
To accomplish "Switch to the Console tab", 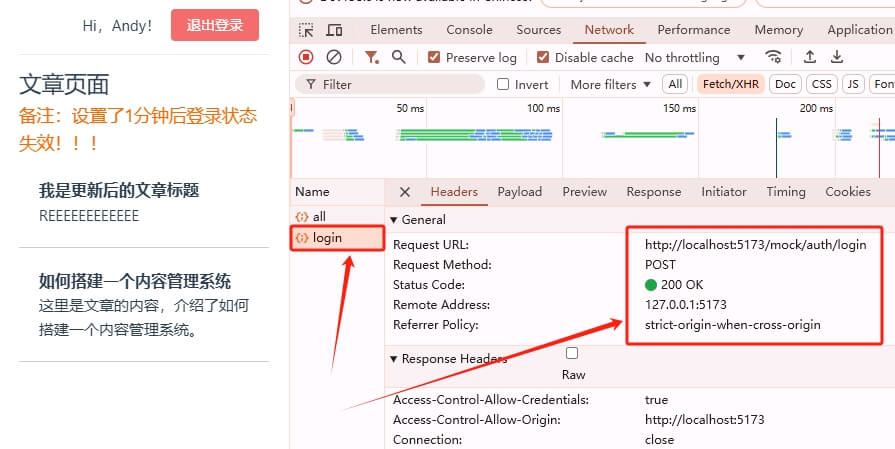I will [x=469, y=30].
